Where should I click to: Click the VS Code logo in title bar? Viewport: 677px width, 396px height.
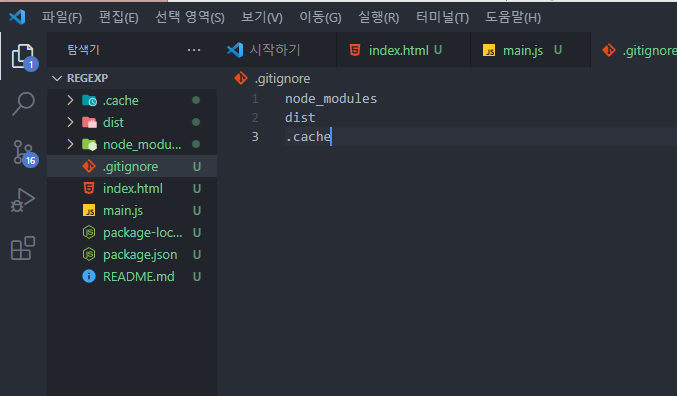(17, 17)
